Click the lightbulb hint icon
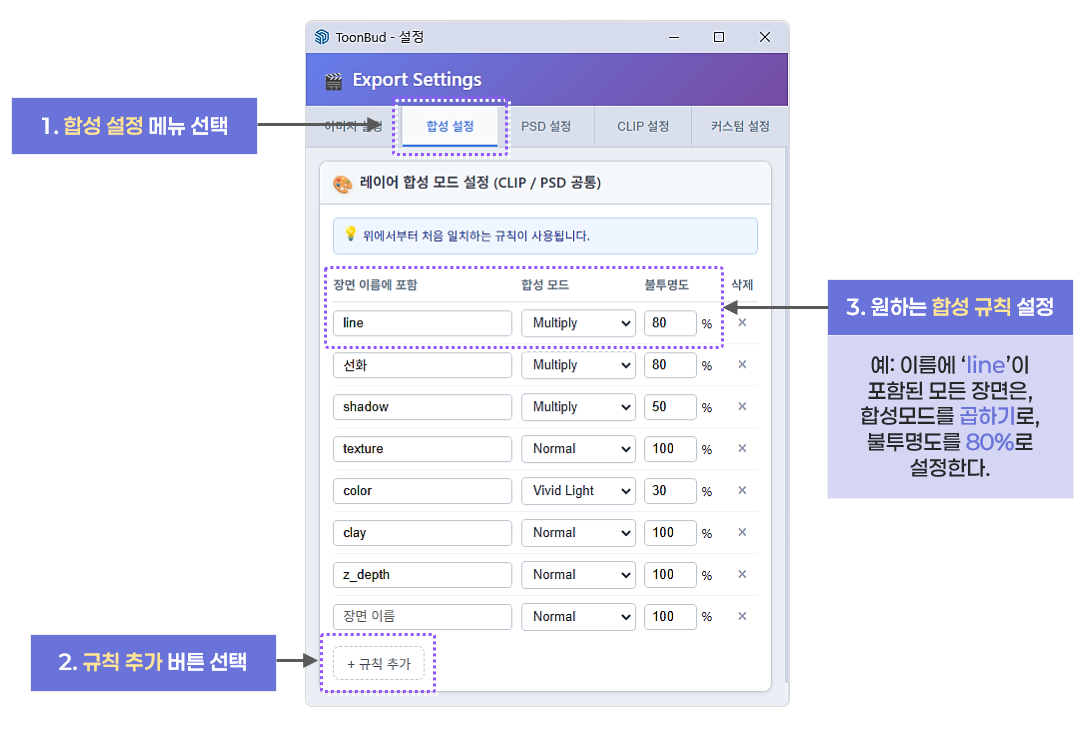 350,234
